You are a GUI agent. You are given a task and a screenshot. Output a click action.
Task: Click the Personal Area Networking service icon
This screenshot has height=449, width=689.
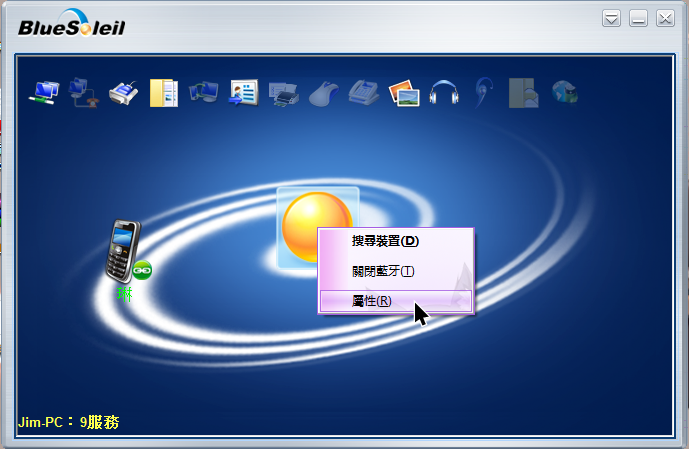pyautogui.click(x=43, y=93)
